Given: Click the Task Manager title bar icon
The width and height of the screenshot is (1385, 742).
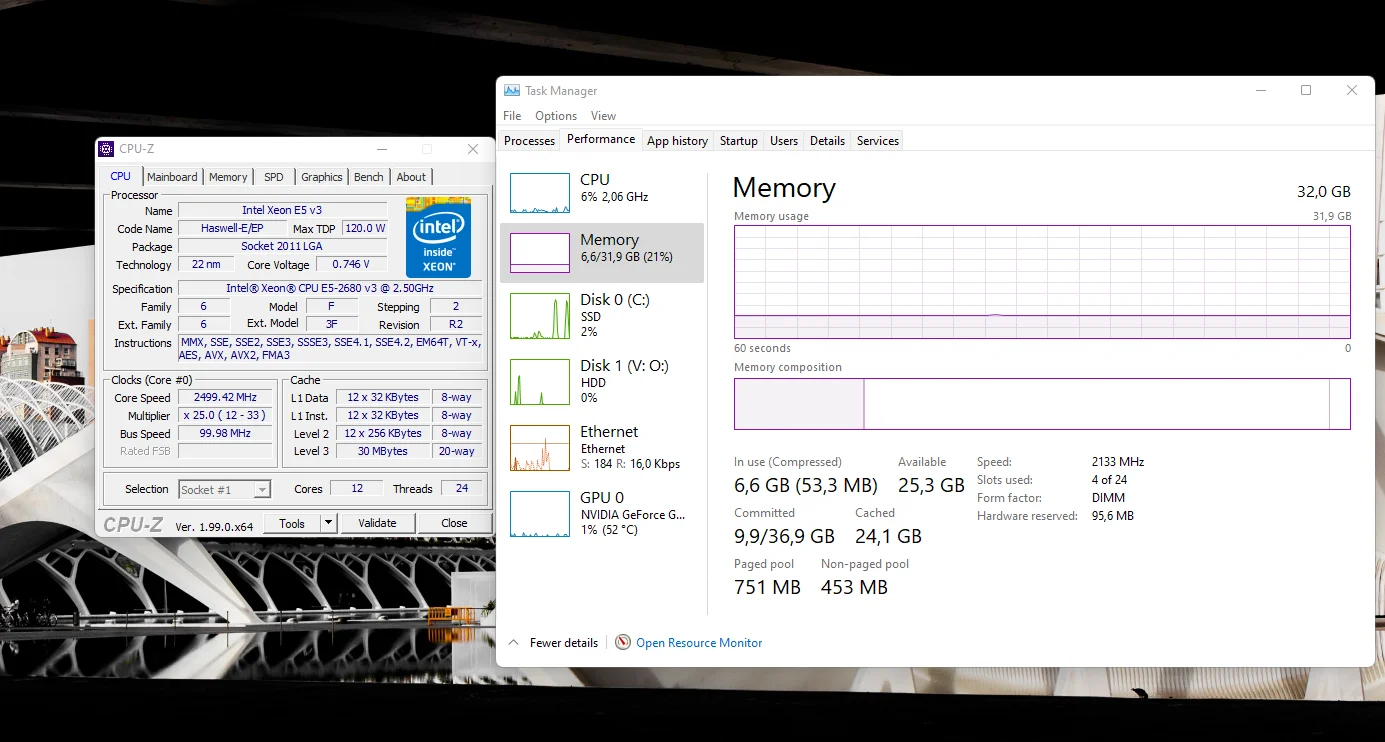Looking at the screenshot, I should (x=512, y=90).
